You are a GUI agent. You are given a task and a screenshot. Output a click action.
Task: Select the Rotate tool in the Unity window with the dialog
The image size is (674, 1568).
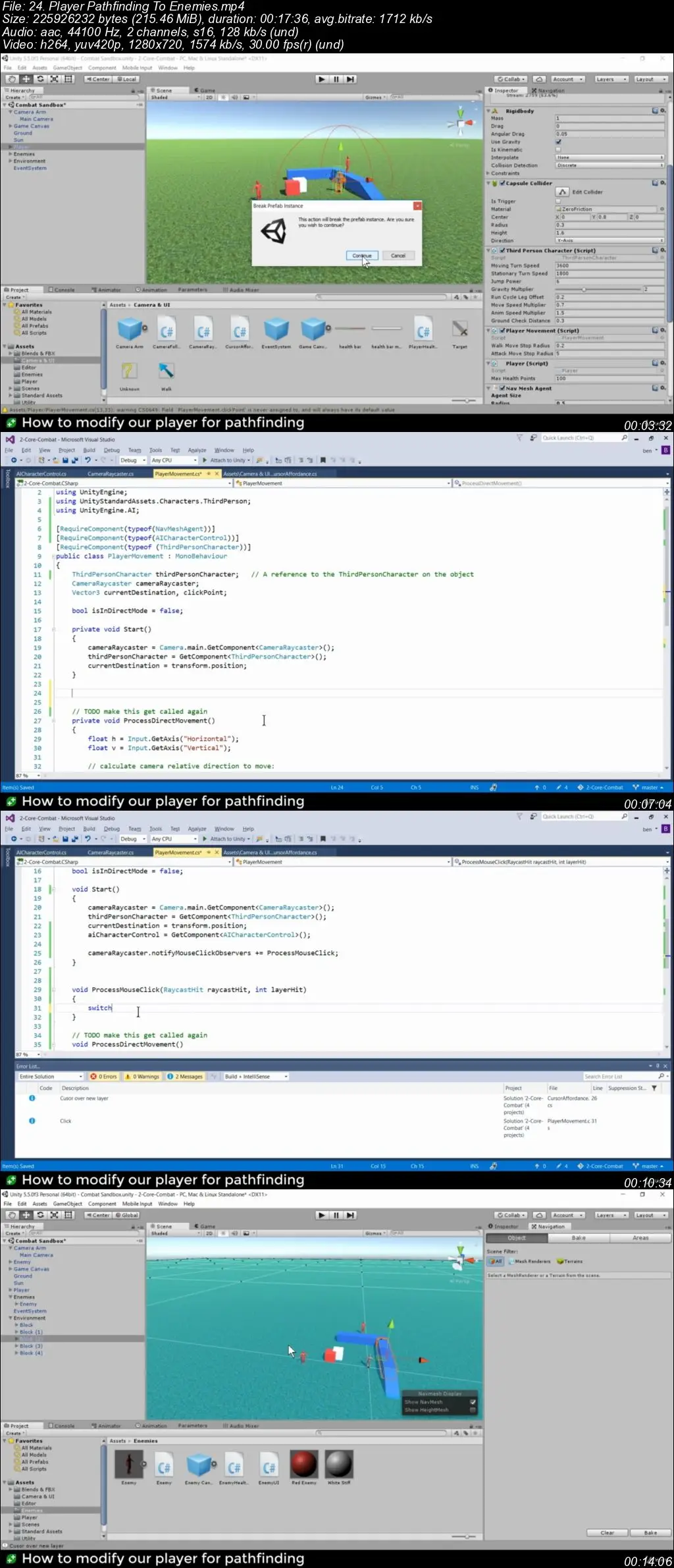[40, 79]
